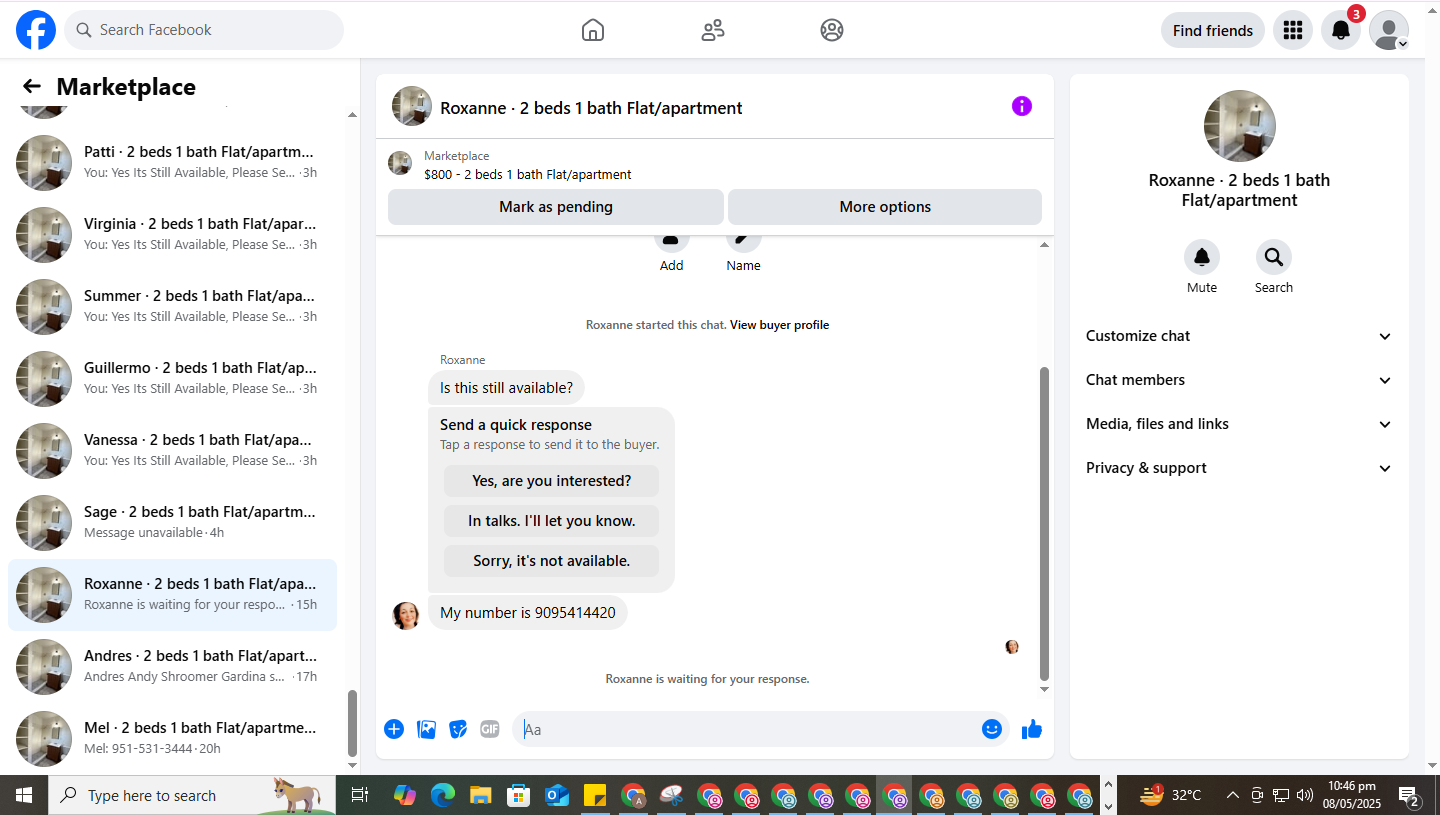Open the account profile menu avatar
The image size is (1440, 815).
[1389, 30]
